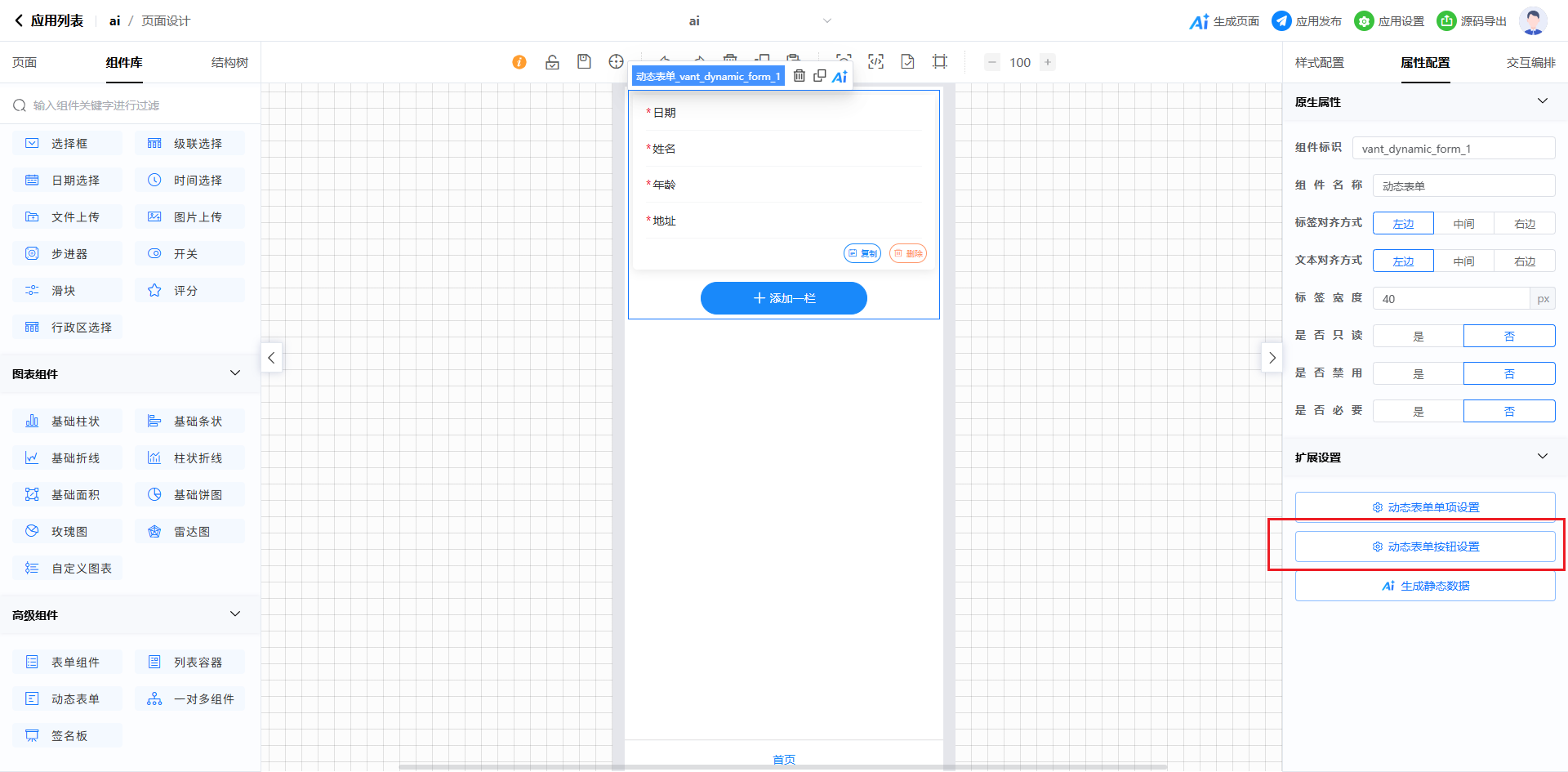Click the crosshair locate icon in toolbar
The height and width of the screenshot is (772, 1568).
click(616, 62)
